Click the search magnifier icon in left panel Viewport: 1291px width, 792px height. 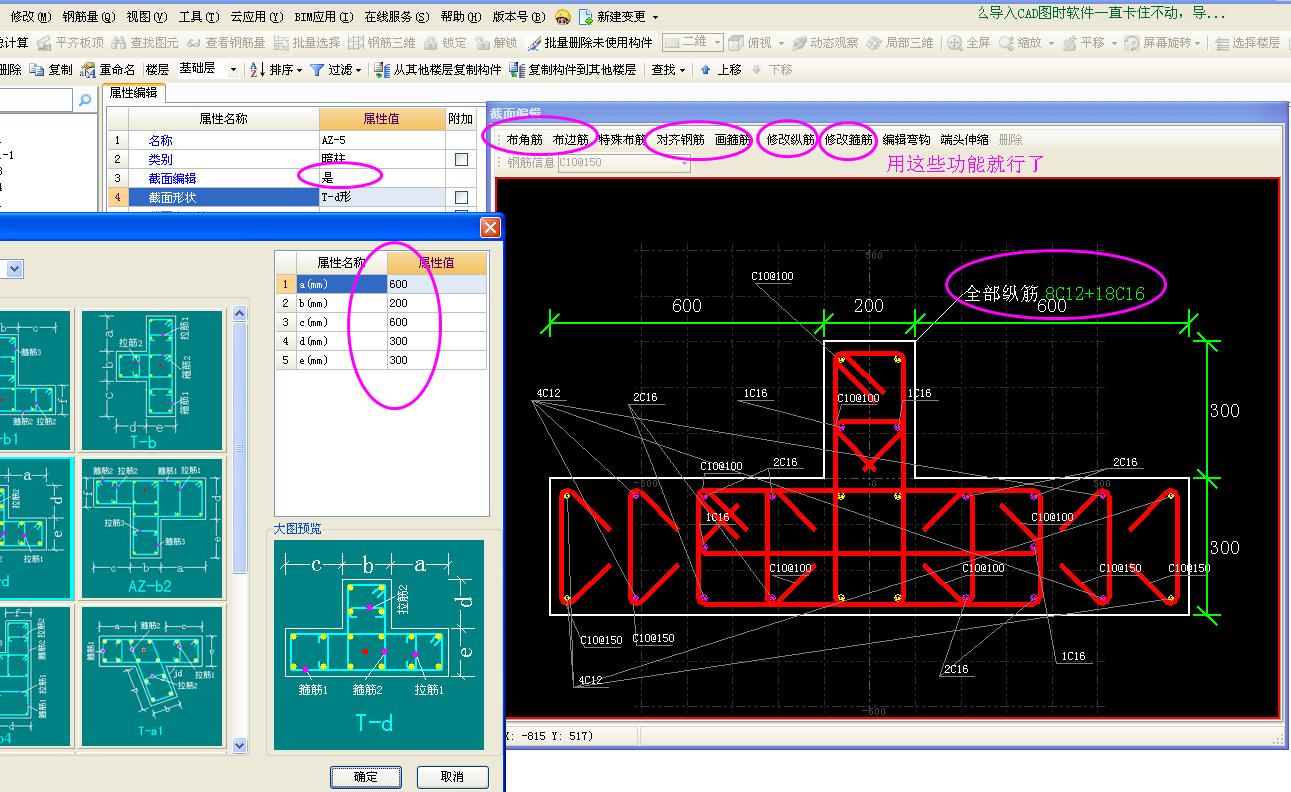85,99
